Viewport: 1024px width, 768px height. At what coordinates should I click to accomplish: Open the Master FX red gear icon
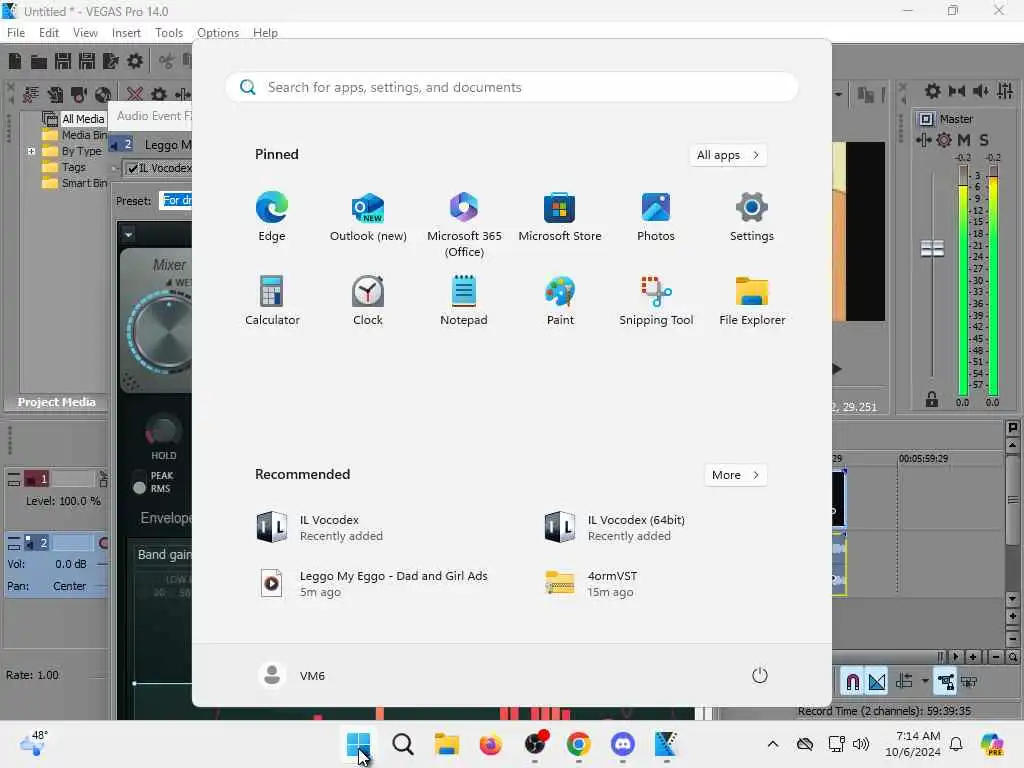pos(944,140)
